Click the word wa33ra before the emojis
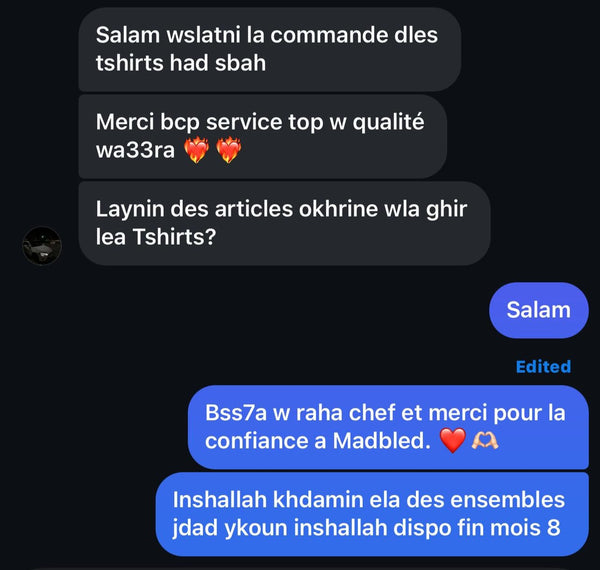This screenshot has width=600, height=570. 135,150
